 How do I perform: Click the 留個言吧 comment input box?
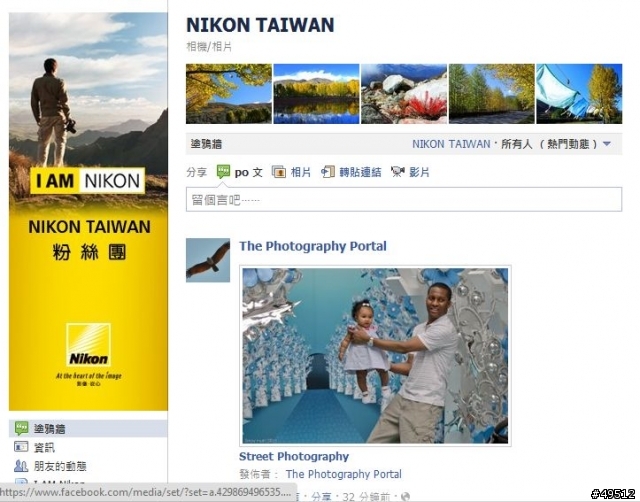pyautogui.click(x=404, y=200)
